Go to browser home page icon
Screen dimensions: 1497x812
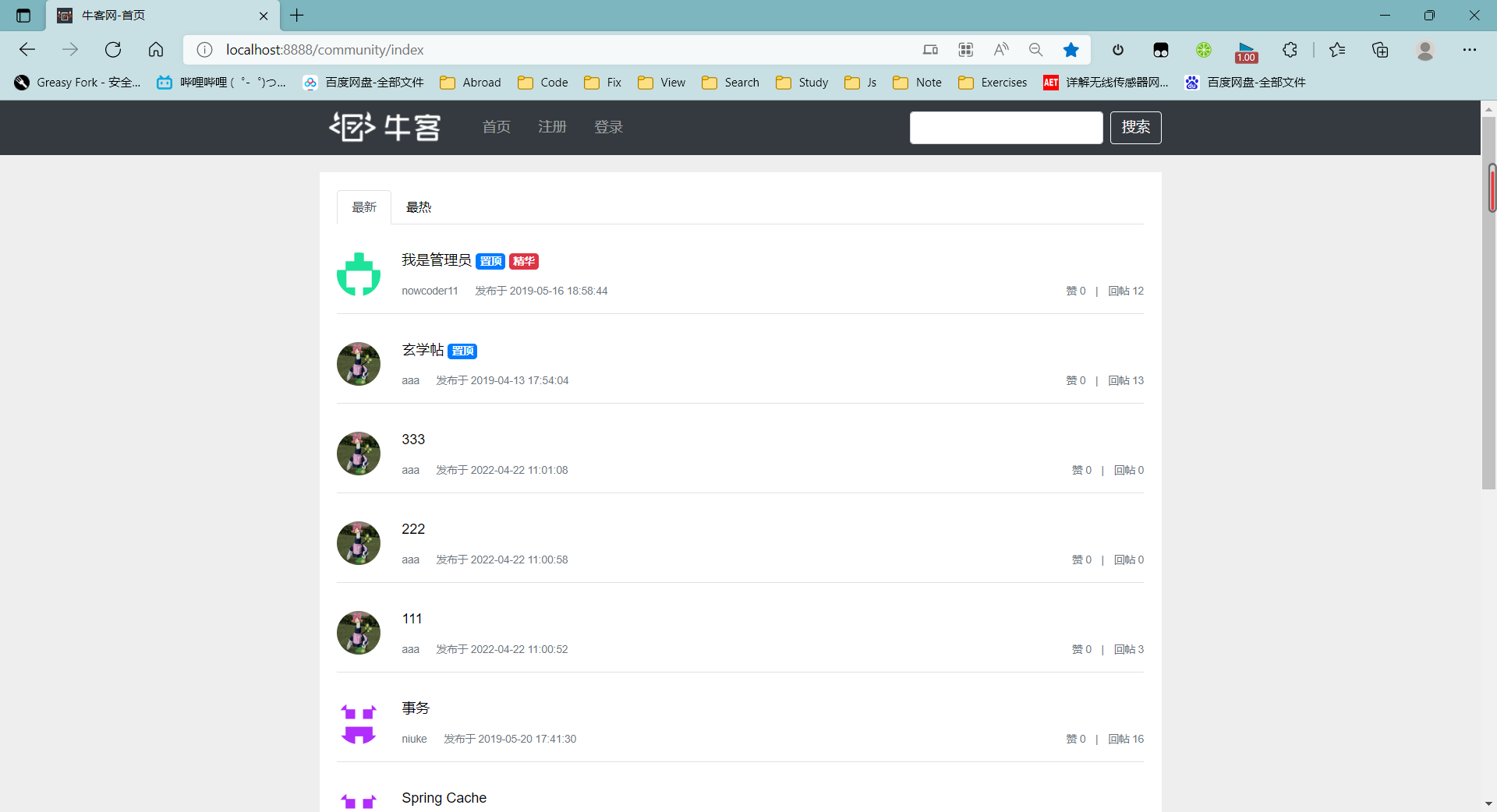pyautogui.click(x=156, y=50)
